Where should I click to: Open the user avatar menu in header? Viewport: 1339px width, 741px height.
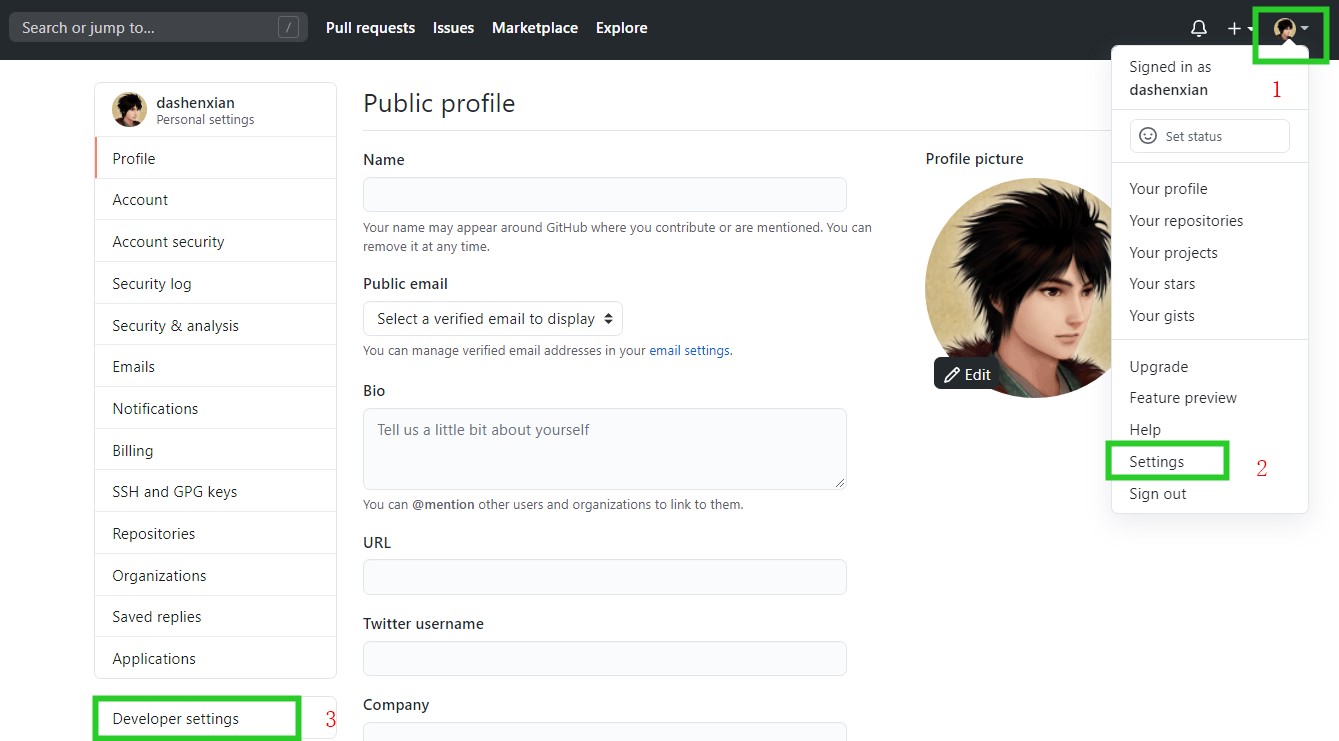[1290, 29]
